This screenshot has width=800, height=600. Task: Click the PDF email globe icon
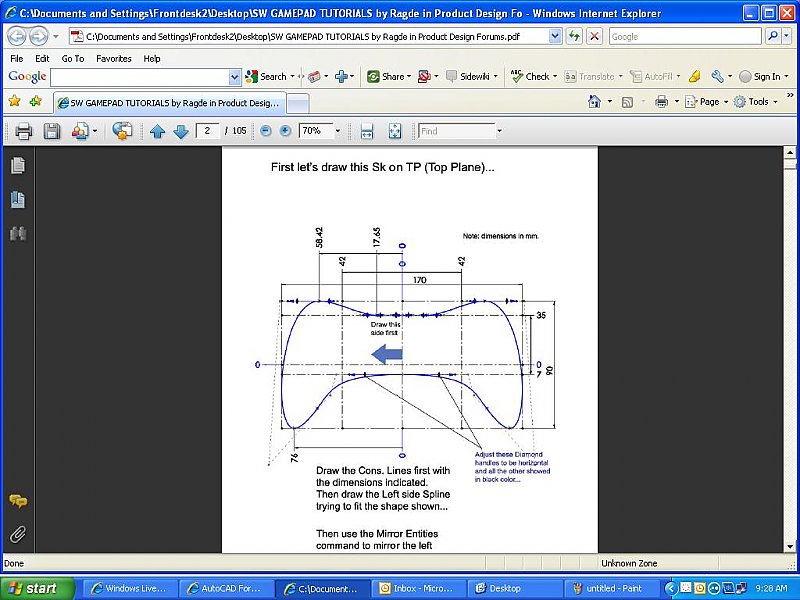coord(122,131)
